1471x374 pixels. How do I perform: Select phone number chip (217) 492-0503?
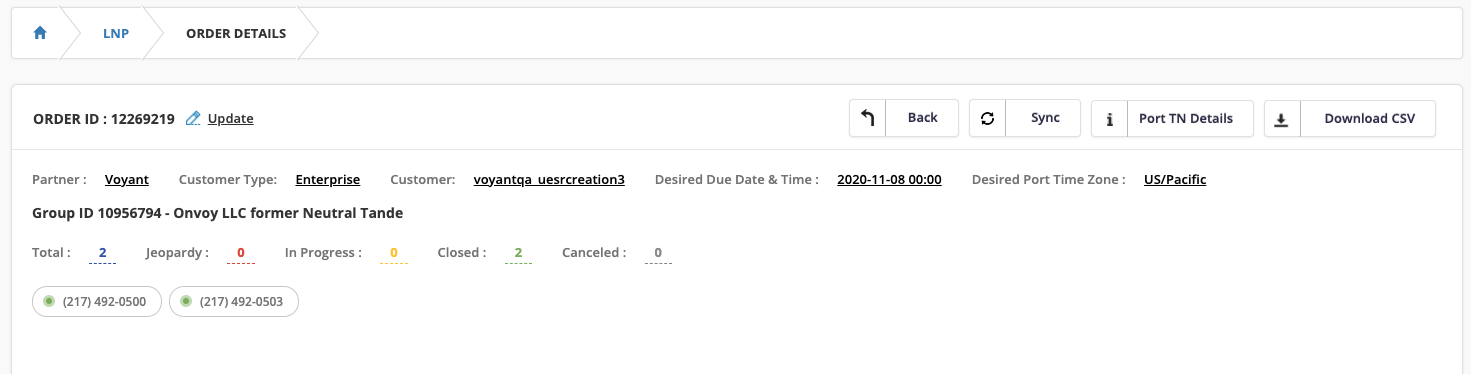[234, 301]
